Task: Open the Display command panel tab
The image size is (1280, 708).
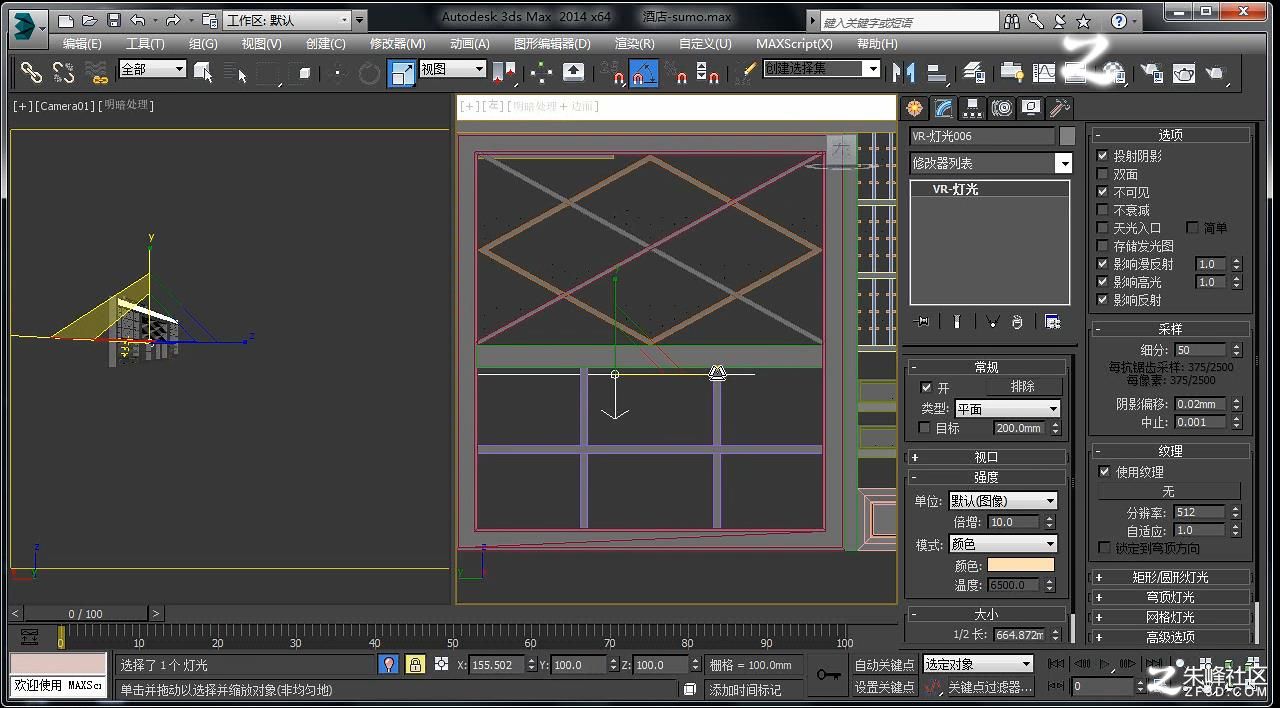Action: coord(1030,108)
